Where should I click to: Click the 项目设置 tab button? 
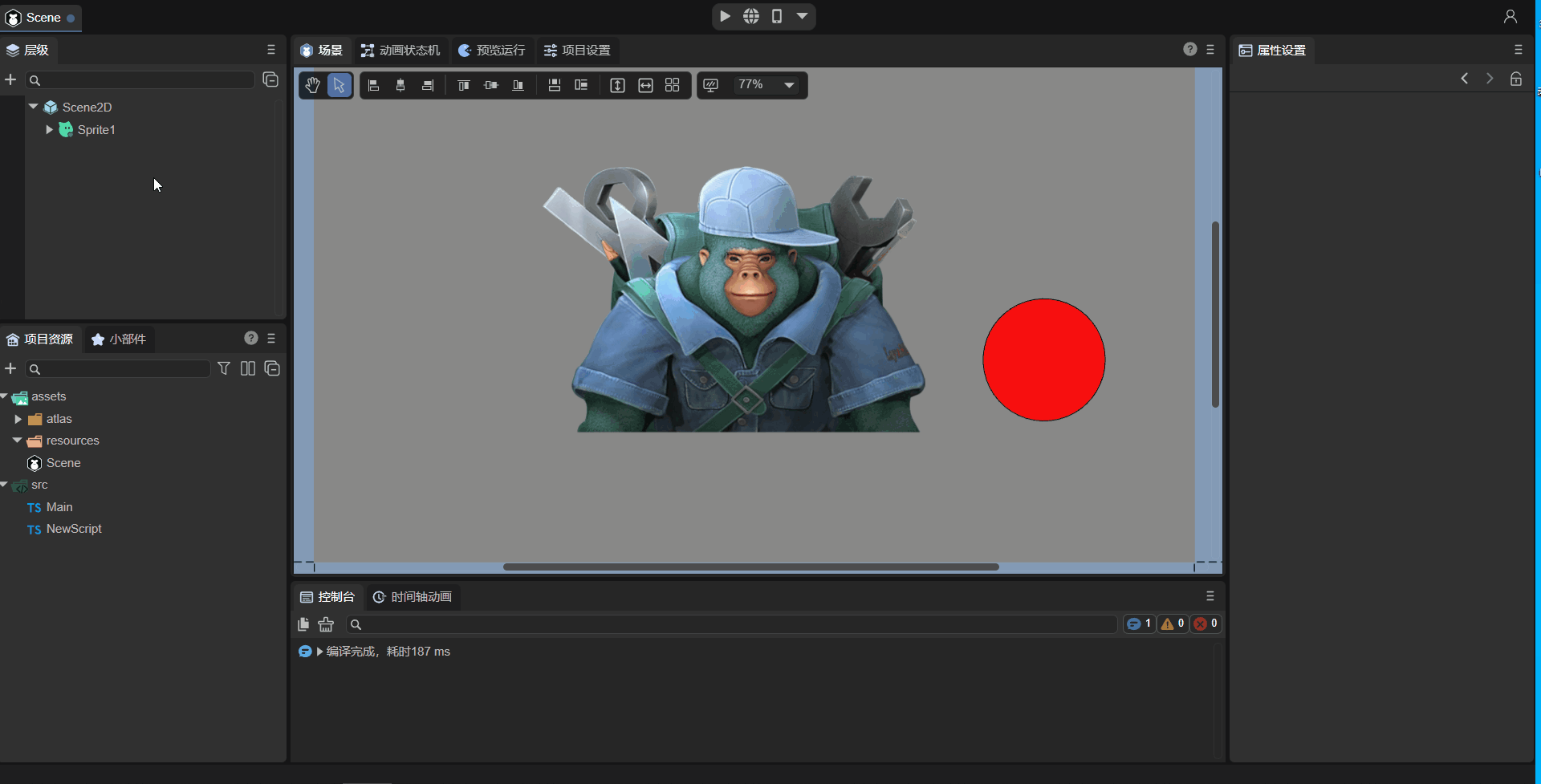click(x=577, y=51)
